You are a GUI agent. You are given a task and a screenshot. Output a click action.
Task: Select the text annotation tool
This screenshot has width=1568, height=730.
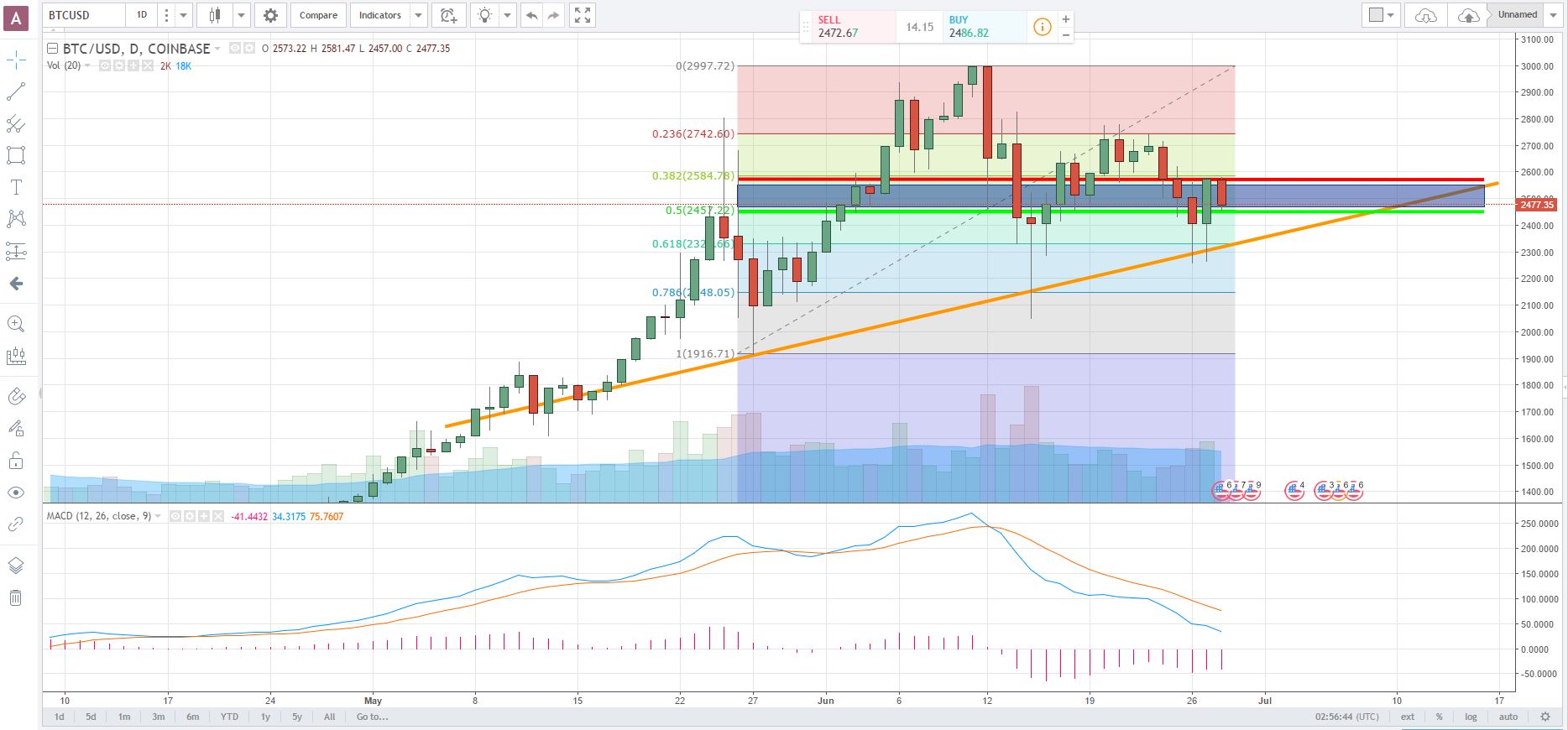(x=16, y=187)
